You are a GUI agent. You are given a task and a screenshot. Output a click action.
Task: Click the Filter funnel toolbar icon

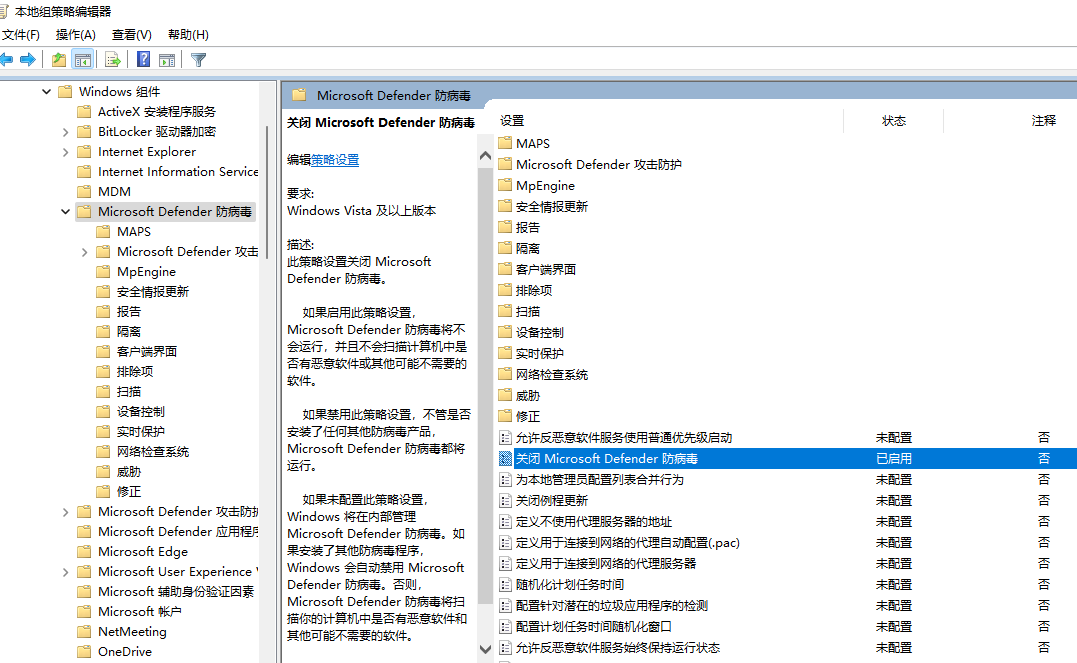(199, 60)
